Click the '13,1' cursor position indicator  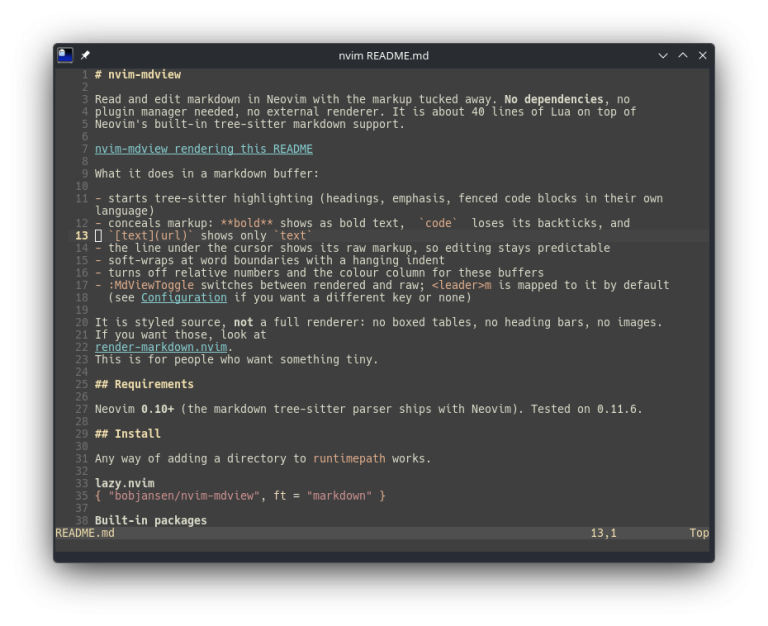tap(603, 533)
